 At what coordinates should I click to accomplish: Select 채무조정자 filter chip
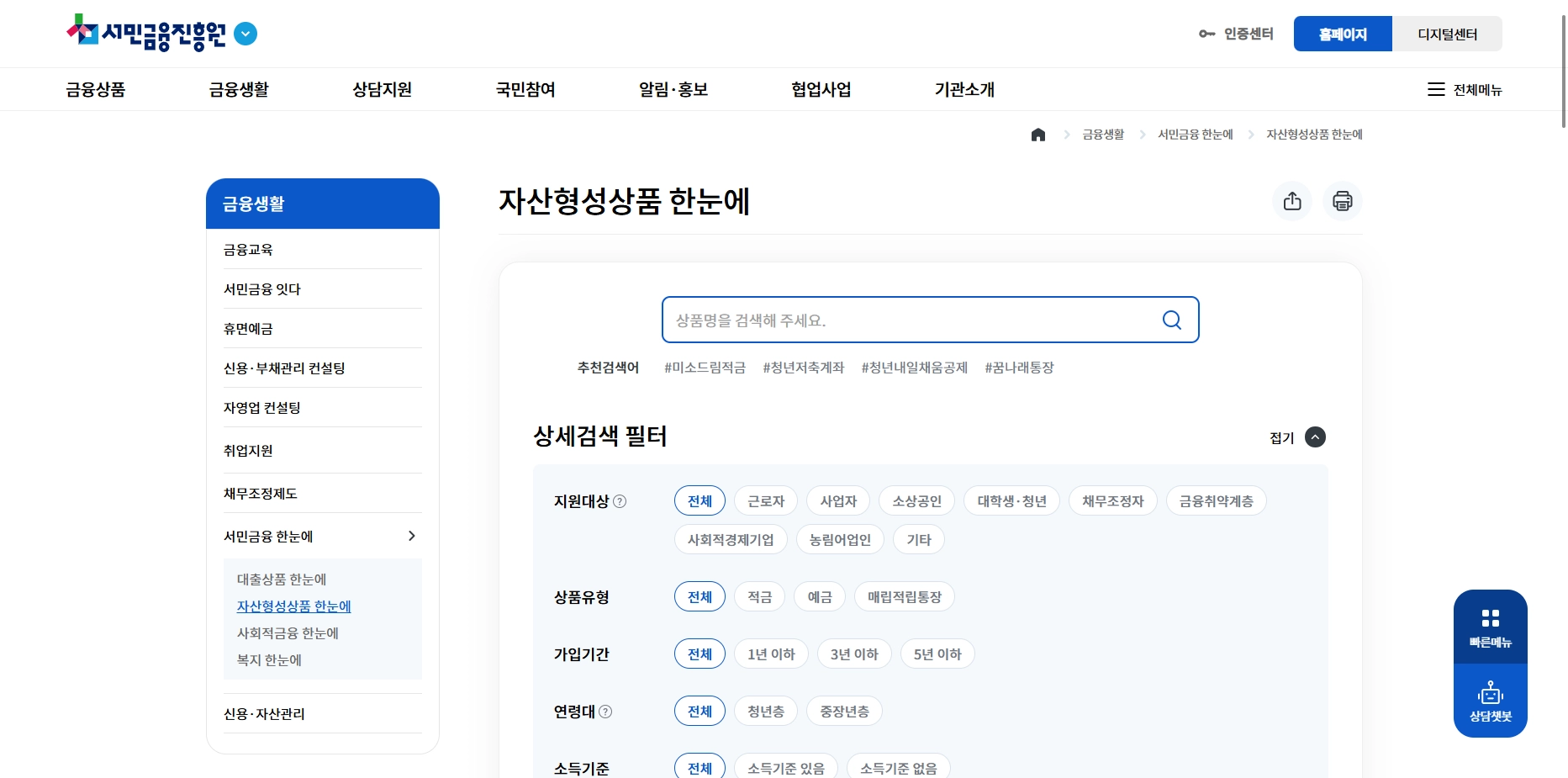tap(1113, 501)
